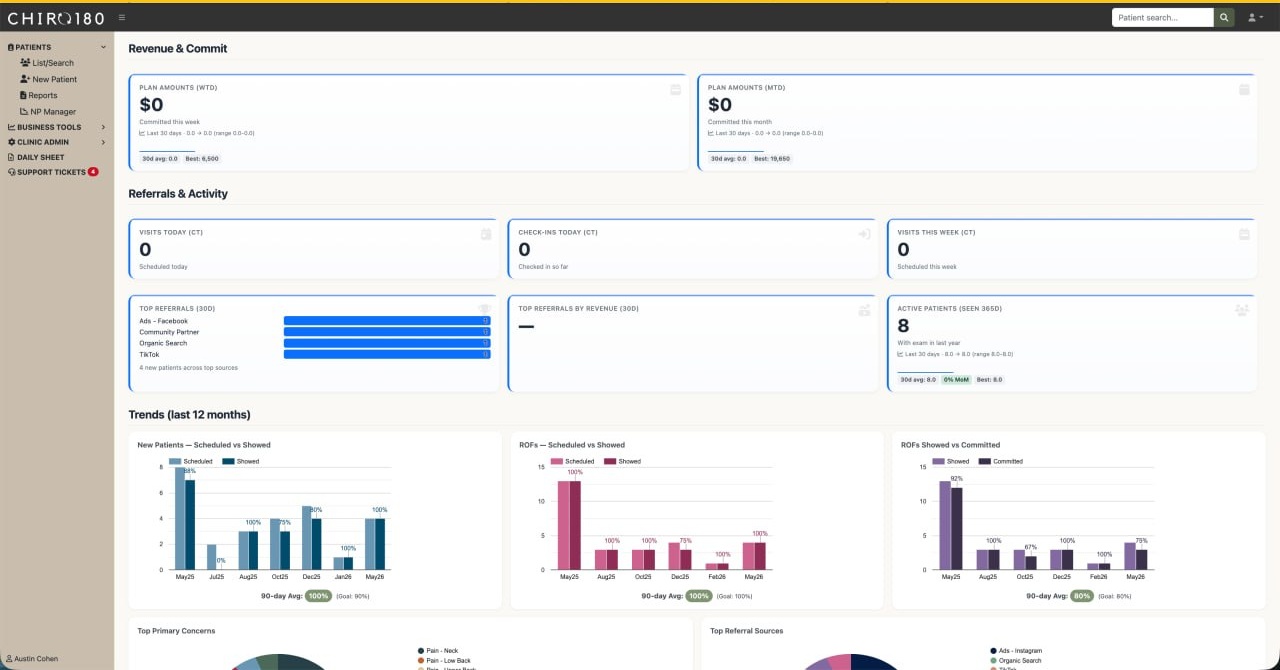This screenshot has width=1280, height=670.
Task: Click the Support Tickets headset icon
Action: point(11,172)
